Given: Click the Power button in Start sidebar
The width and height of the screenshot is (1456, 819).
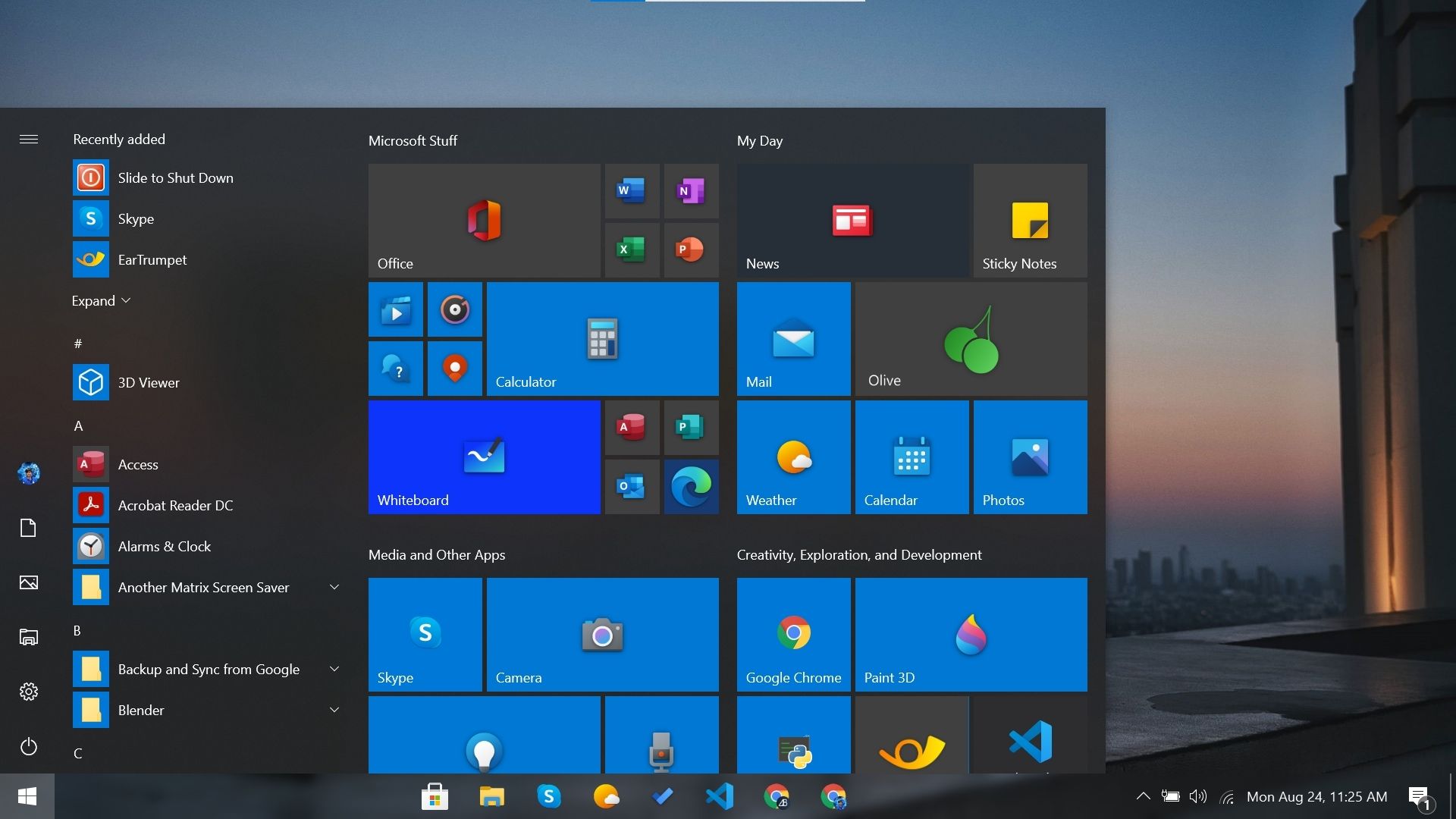Looking at the screenshot, I should pyautogui.click(x=29, y=746).
